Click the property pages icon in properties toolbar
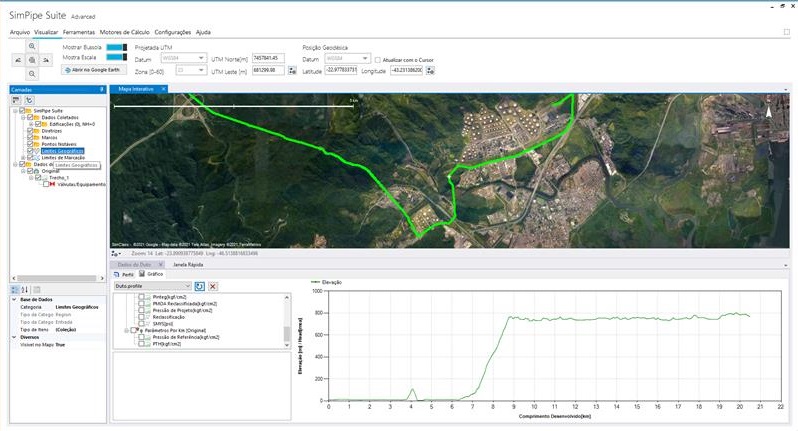 pyautogui.click(x=37, y=290)
